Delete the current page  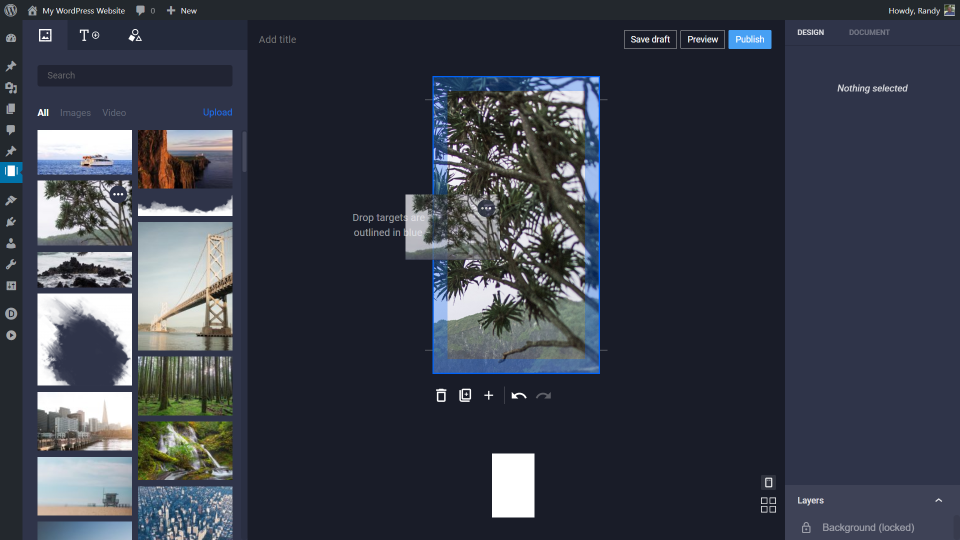point(441,396)
